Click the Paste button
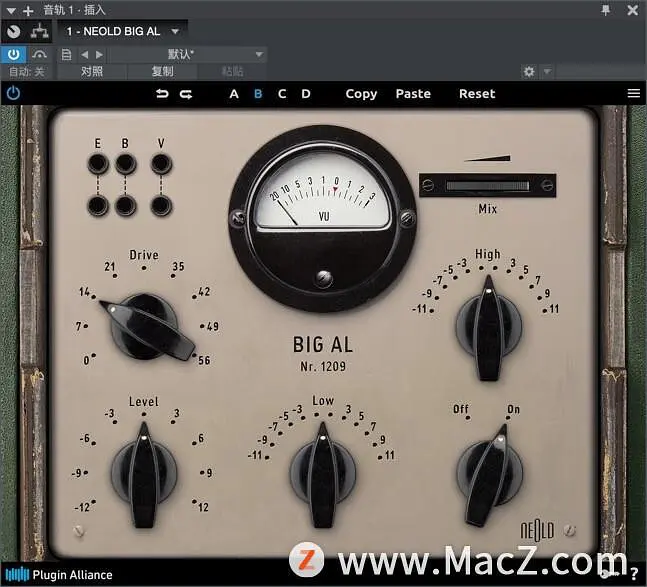Image resolution: width=647 pixels, height=587 pixels. [413, 94]
